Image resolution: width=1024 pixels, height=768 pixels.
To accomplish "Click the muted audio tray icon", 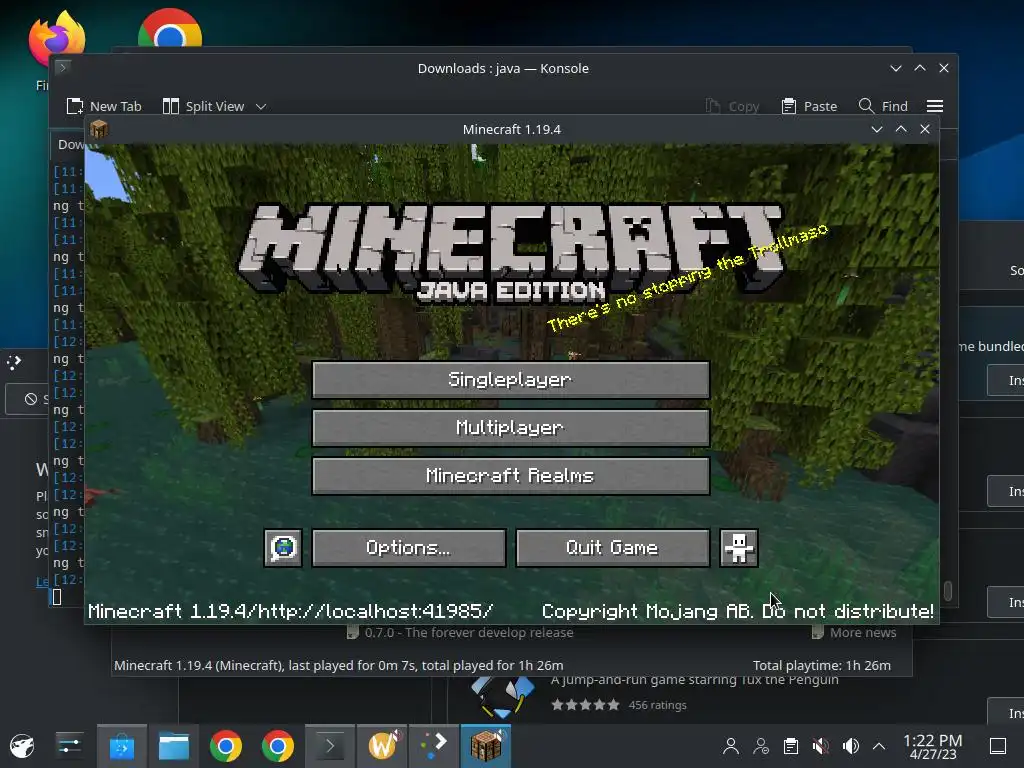I will tap(821, 746).
